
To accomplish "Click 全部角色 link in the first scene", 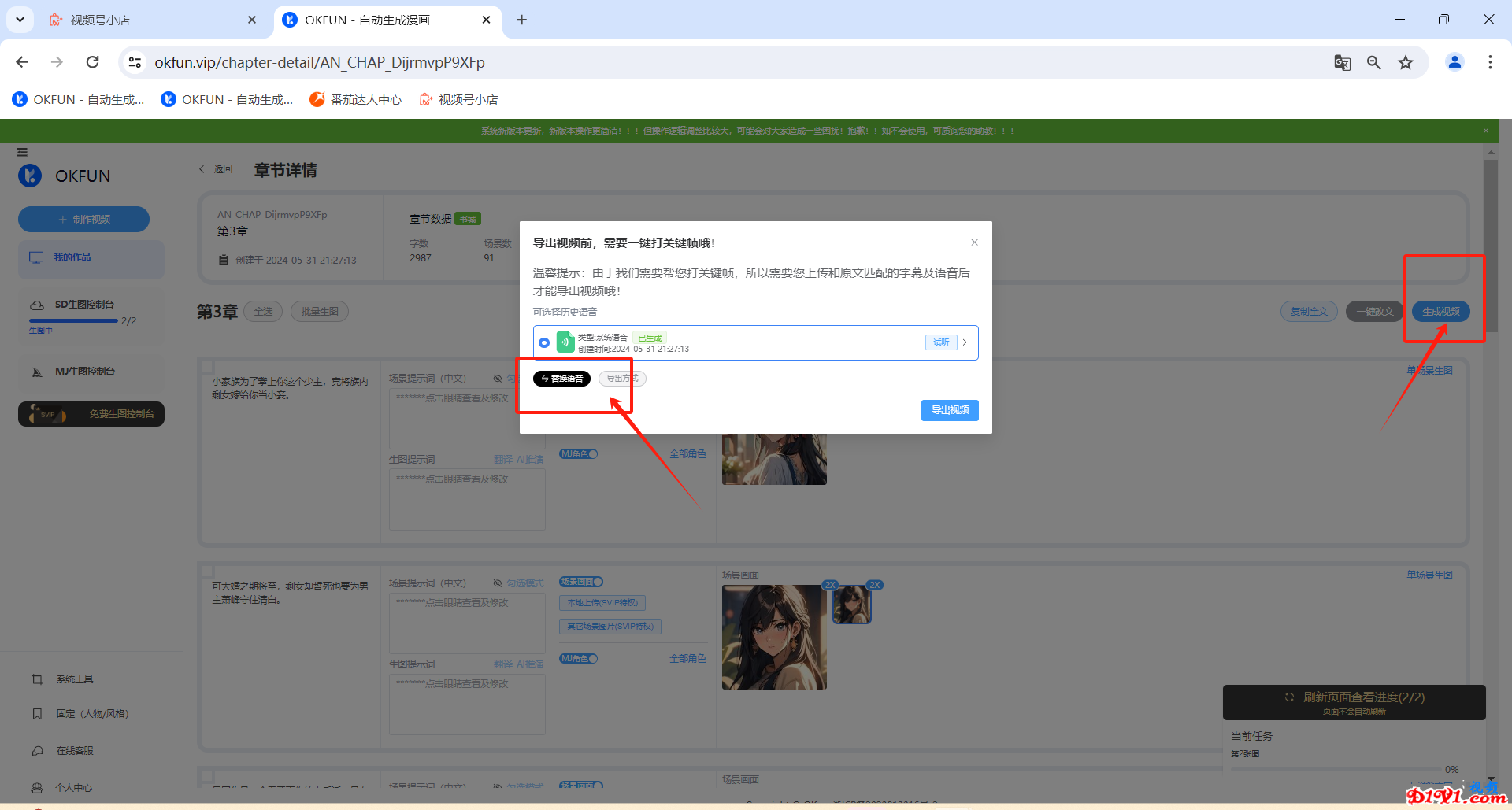I will pyautogui.click(x=687, y=454).
